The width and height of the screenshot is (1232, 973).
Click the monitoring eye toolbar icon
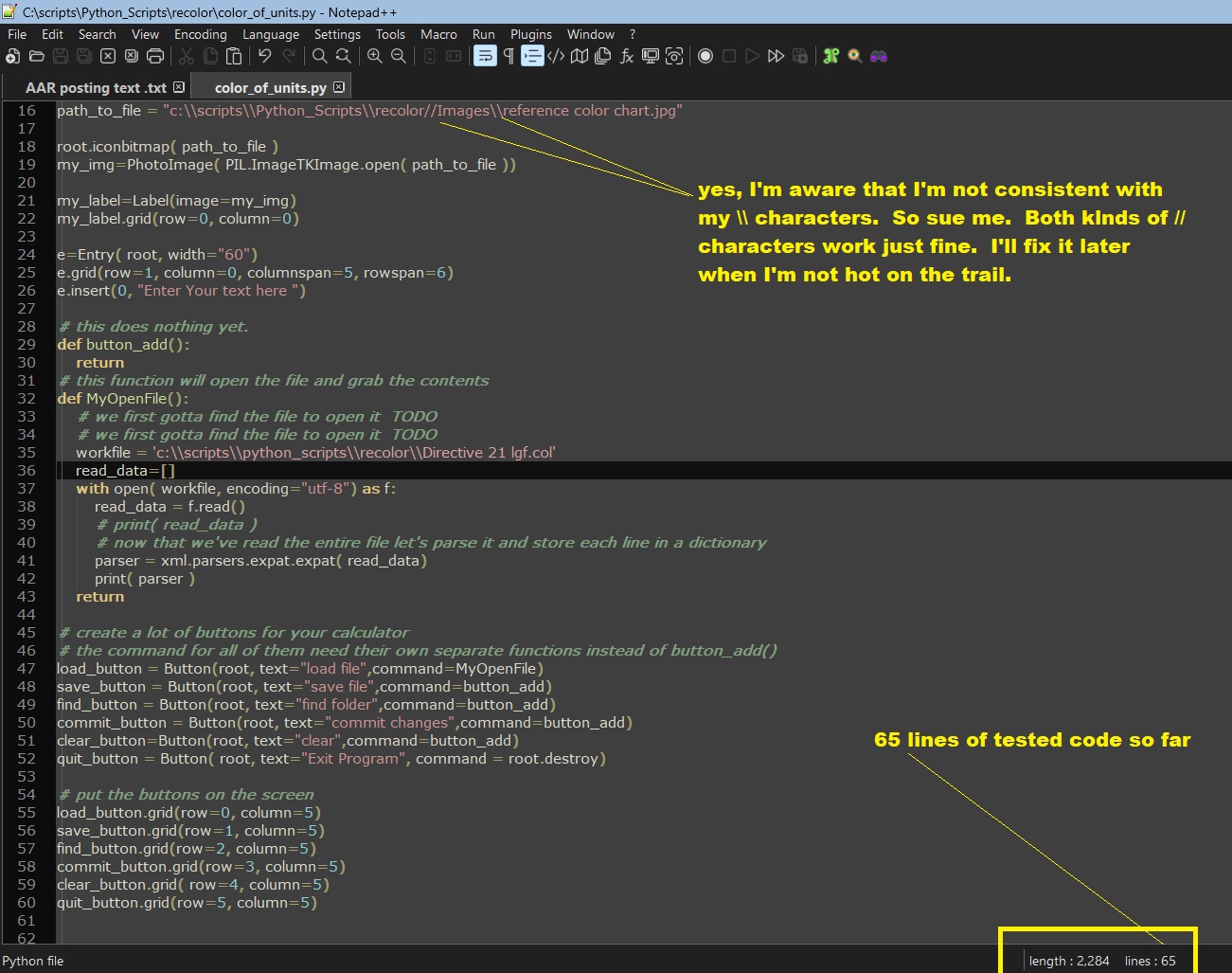[674, 57]
